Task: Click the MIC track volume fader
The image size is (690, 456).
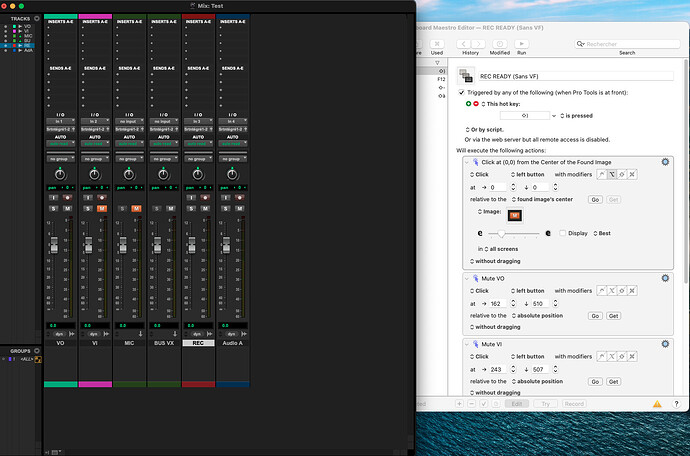Action: coord(123,245)
